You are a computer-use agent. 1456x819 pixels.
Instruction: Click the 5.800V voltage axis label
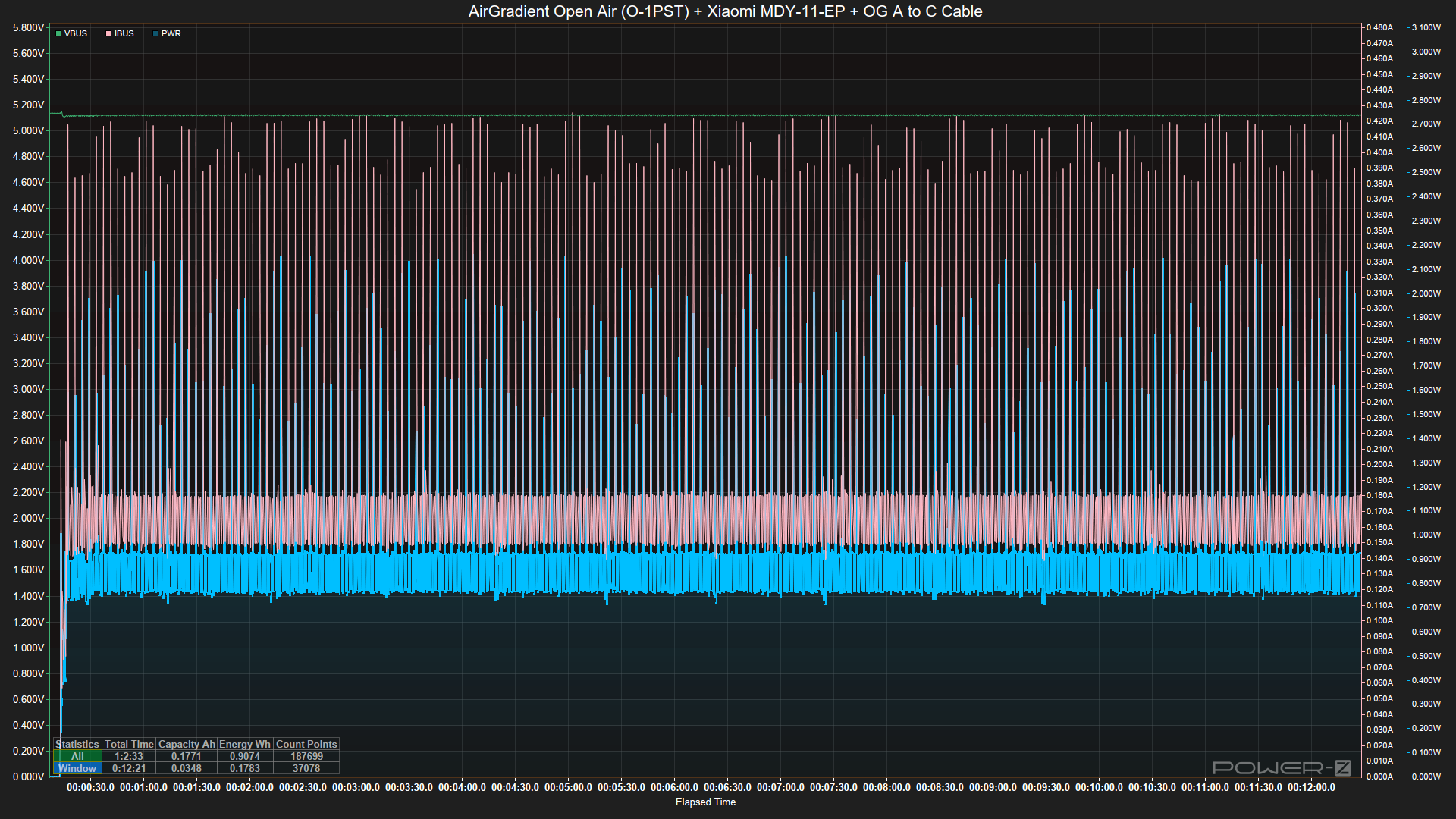tap(28, 27)
